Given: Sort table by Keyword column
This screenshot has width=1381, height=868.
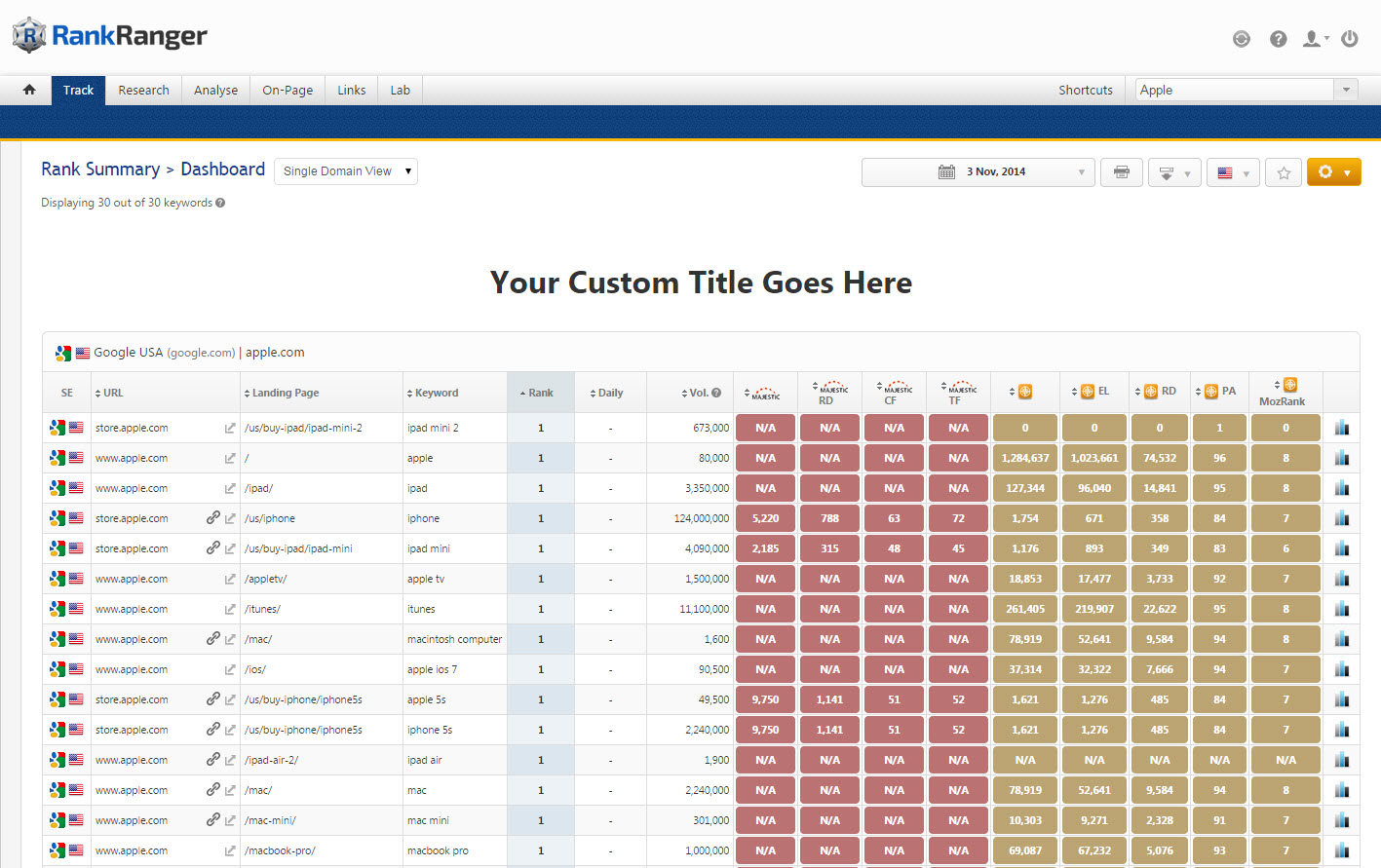Looking at the screenshot, I should tap(436, 393).
